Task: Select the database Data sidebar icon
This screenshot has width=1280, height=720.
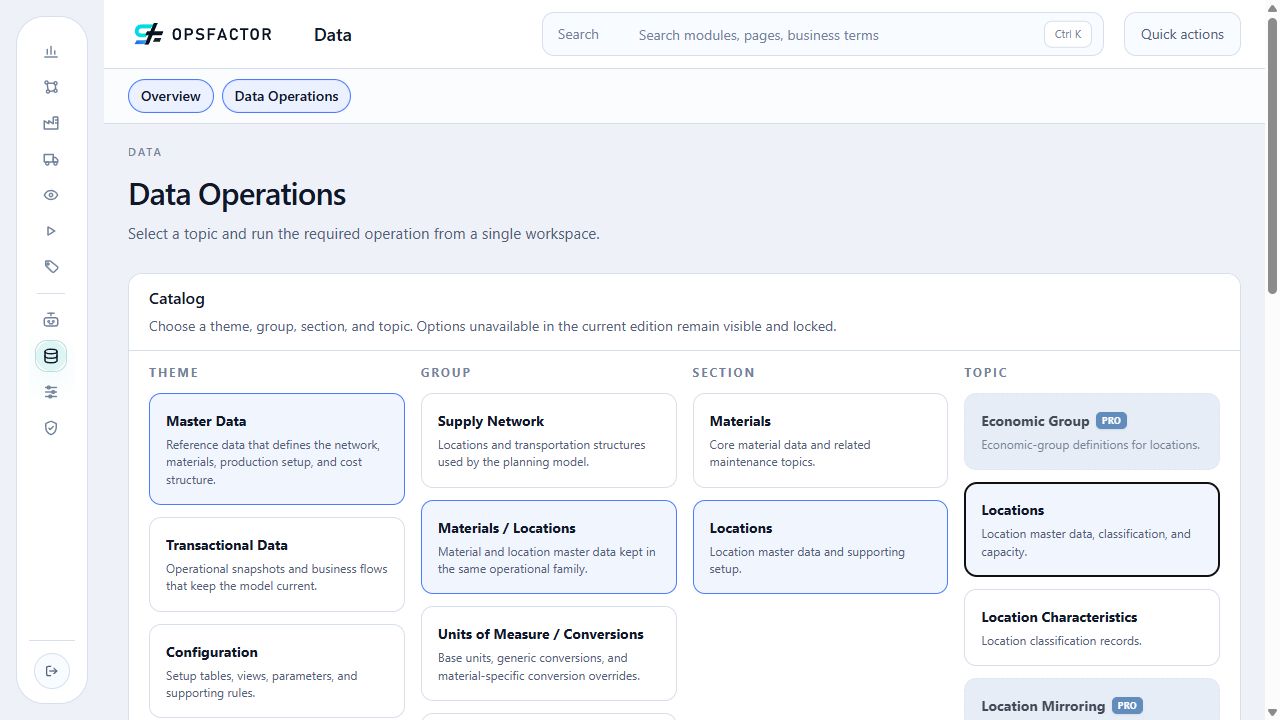Action: (x=51, y=356)
